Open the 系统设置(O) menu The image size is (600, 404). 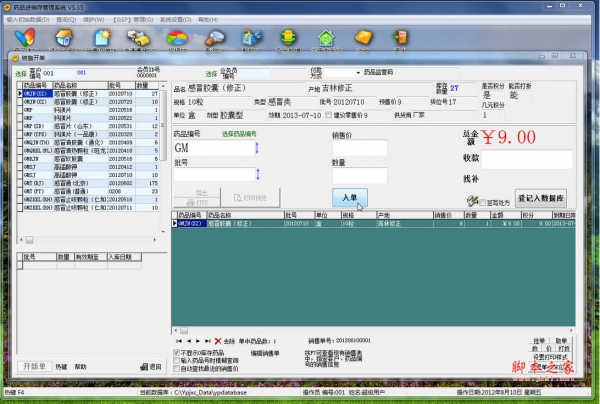tap(176, 18)
